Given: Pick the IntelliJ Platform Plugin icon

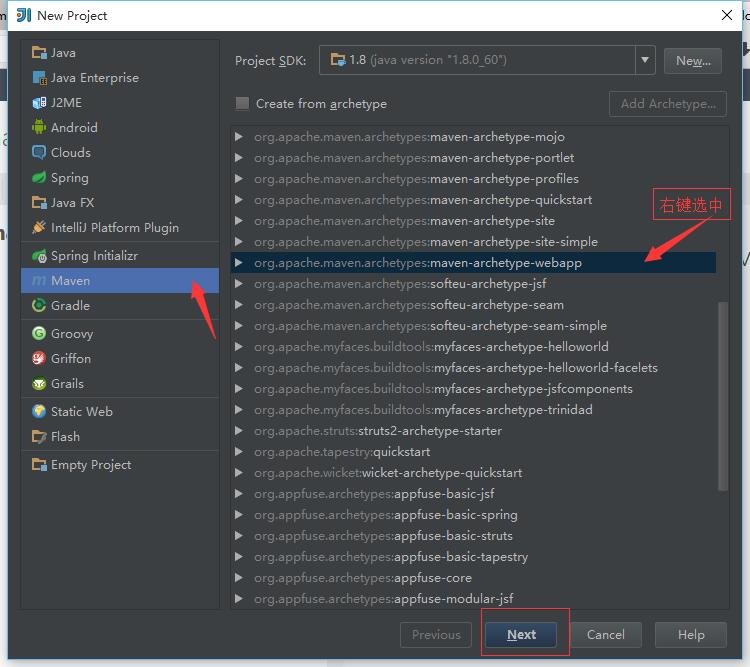Looking at the screenshot, I should 39,227.
